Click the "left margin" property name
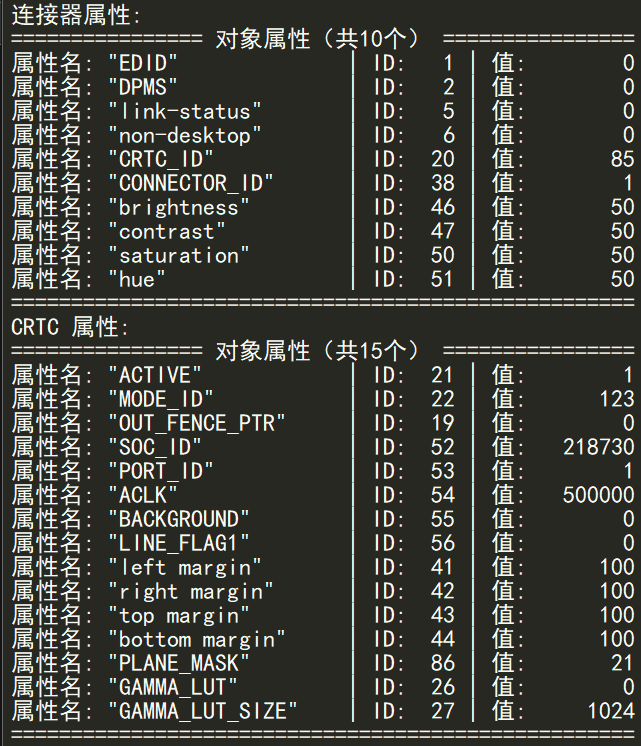The width and height of the screenshot is (641, 746). 185,567
